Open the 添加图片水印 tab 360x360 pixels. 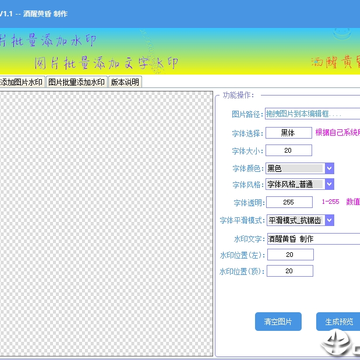click(22, 82)
